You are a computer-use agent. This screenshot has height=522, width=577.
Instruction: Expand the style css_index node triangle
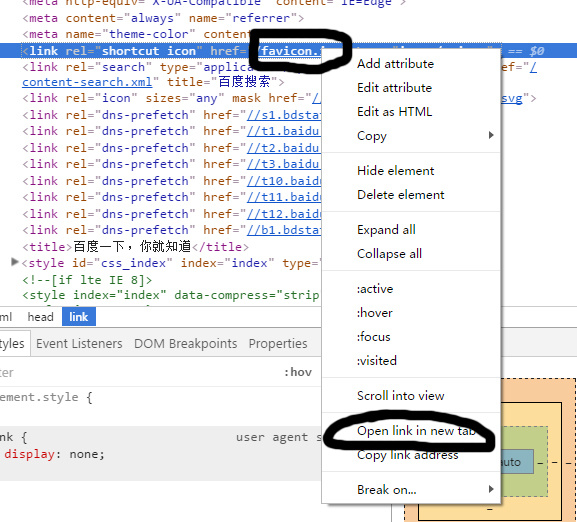(x=14, y=262)
